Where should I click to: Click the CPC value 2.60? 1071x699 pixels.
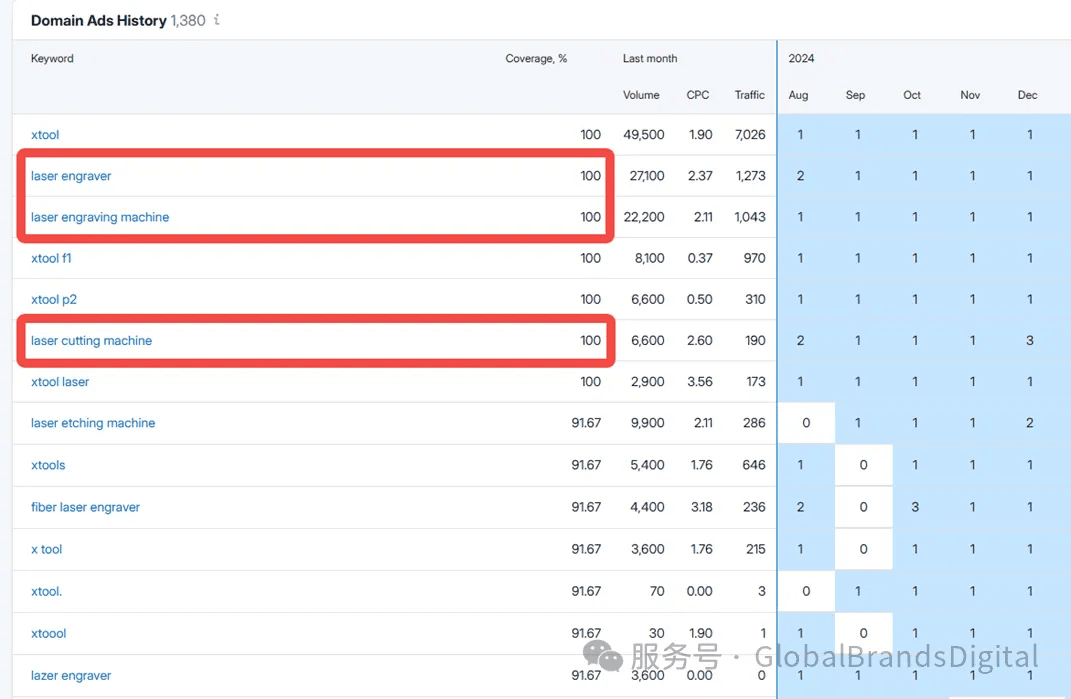click(x=699, y=340)
